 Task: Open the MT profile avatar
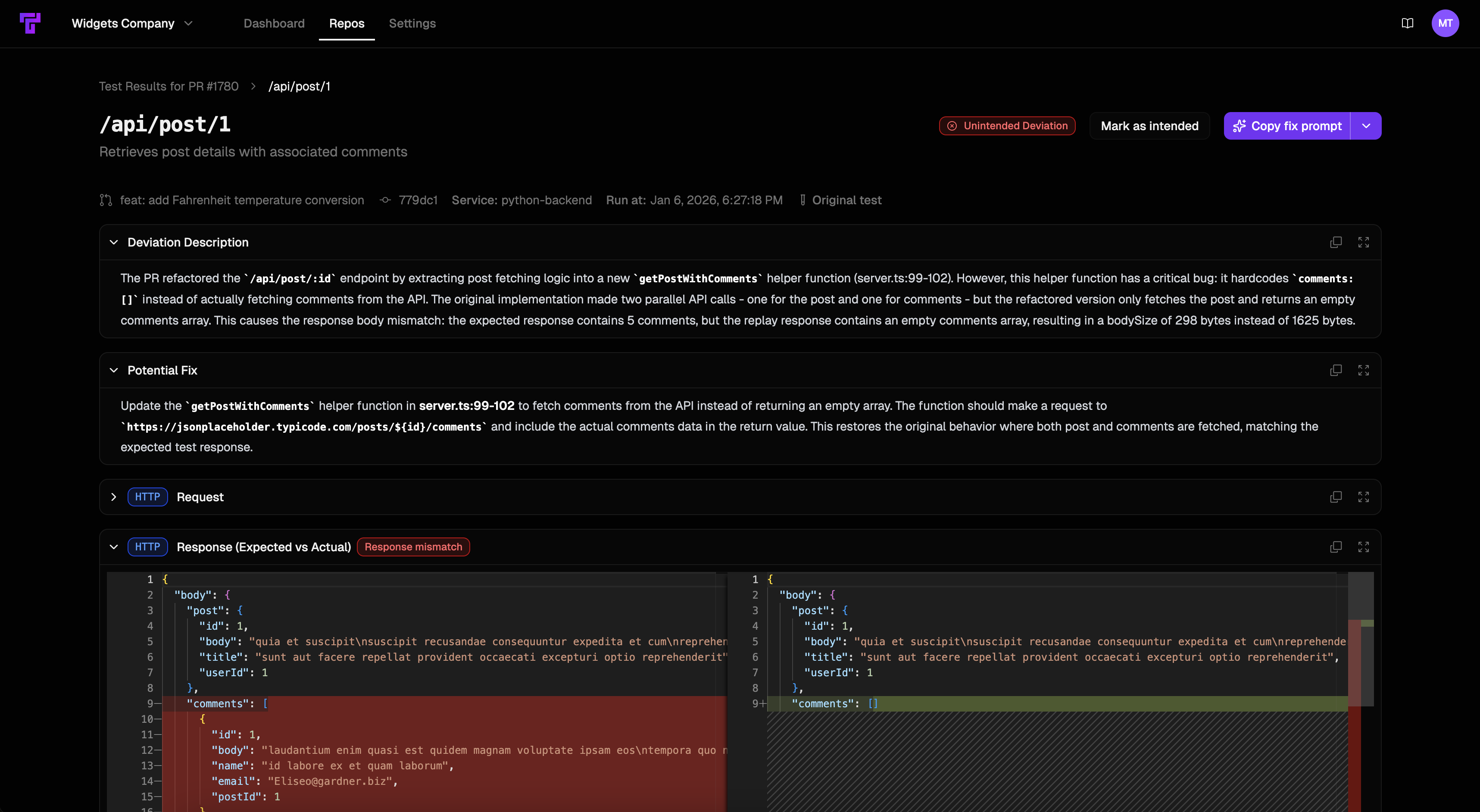tap(1446, 24)
